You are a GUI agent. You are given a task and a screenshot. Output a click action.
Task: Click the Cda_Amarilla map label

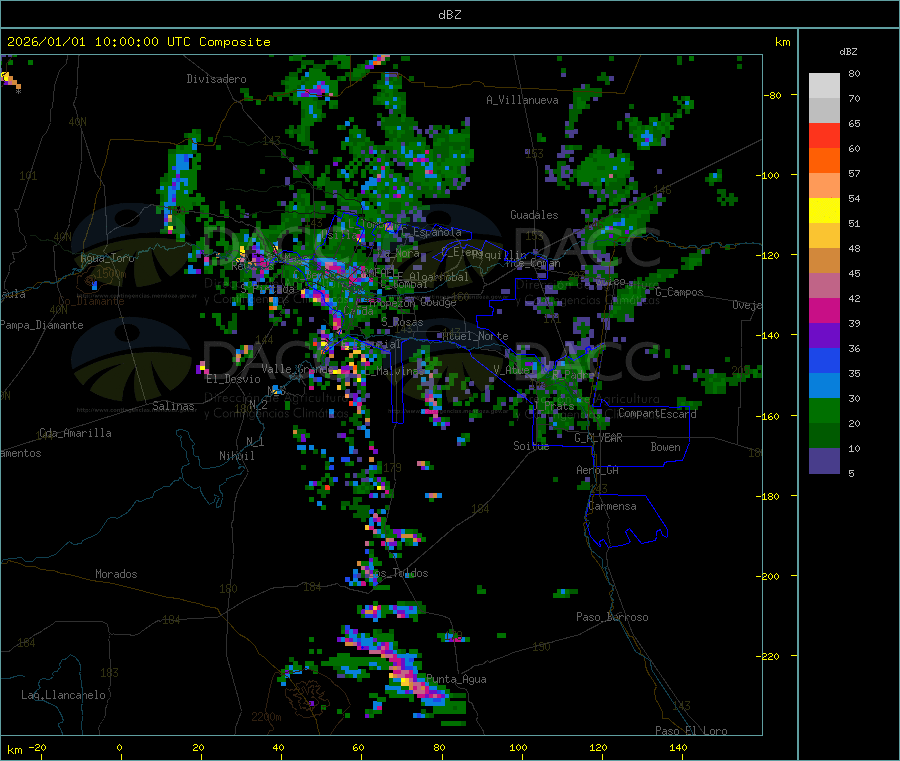point(75,433)
